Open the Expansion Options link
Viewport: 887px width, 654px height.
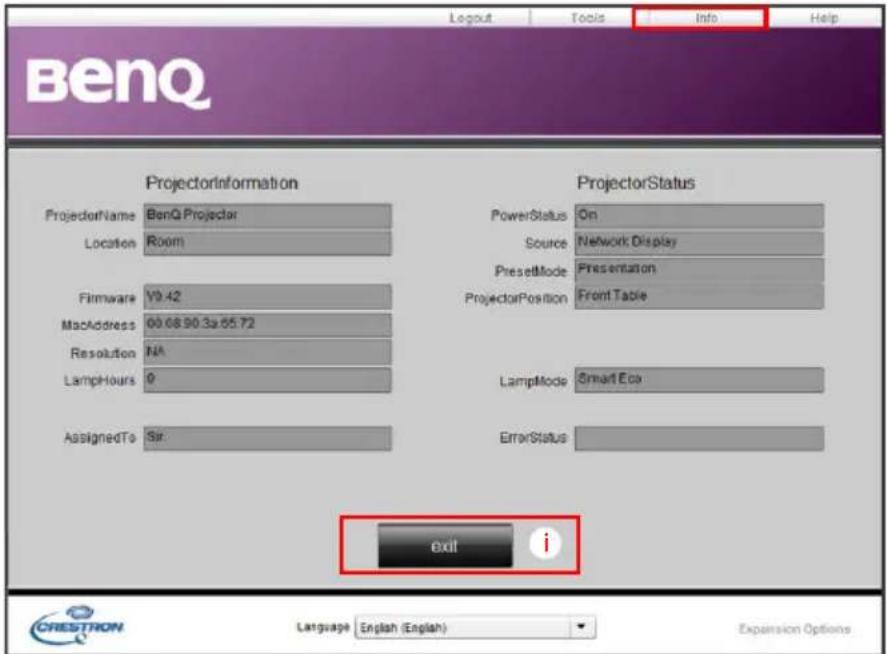click(794, 629)
